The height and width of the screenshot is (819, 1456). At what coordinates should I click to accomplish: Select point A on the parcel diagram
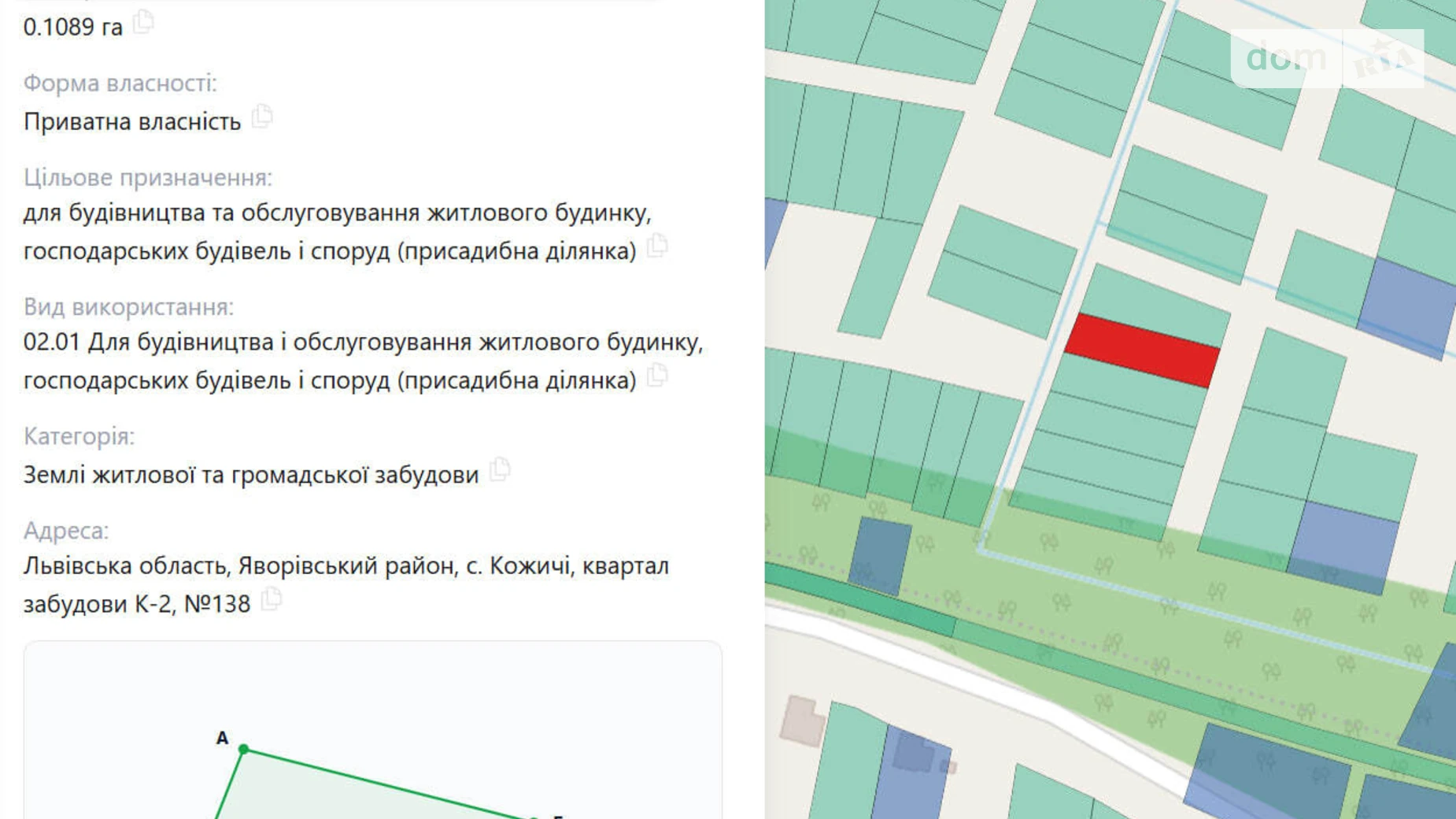coord(244,749)
